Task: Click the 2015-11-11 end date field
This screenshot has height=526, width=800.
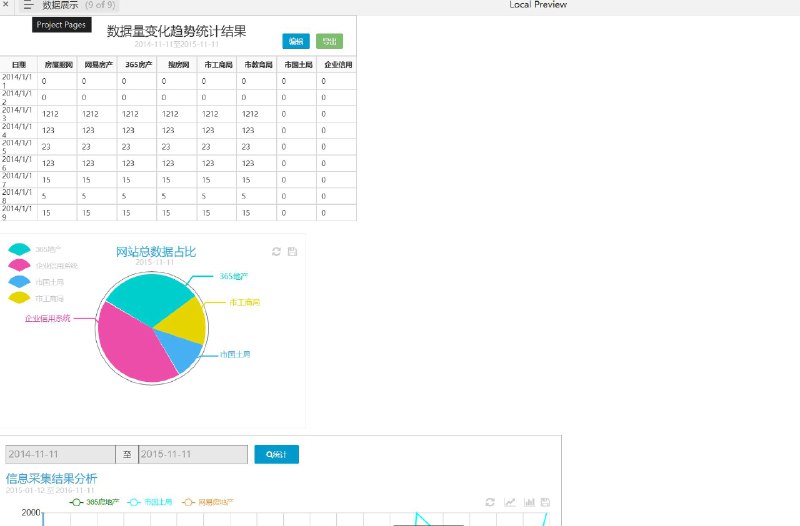Action: pyautogui.click(x=193, y=454)
